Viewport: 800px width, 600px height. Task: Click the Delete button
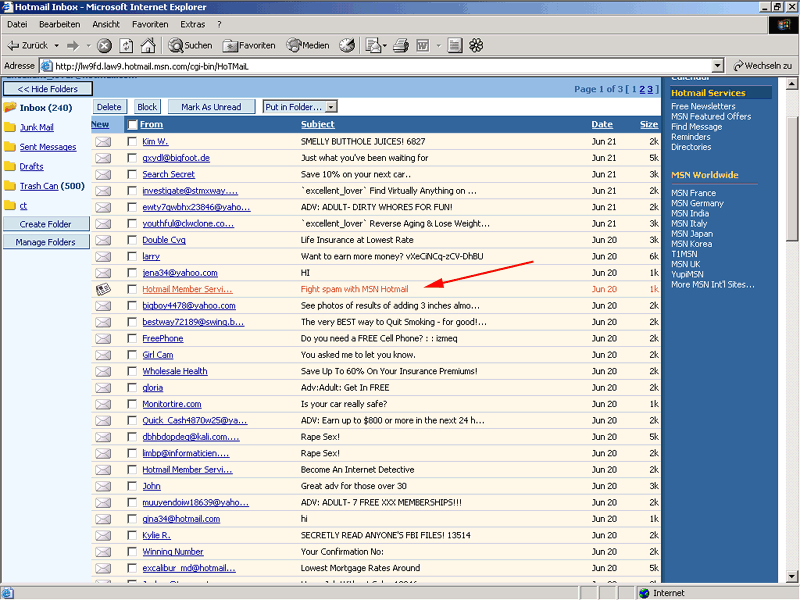[x=109, y=107]
